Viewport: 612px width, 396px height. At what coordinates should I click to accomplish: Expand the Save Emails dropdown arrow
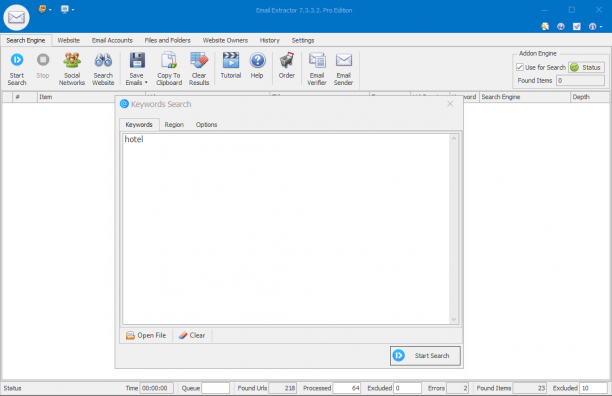coord(146,82)
